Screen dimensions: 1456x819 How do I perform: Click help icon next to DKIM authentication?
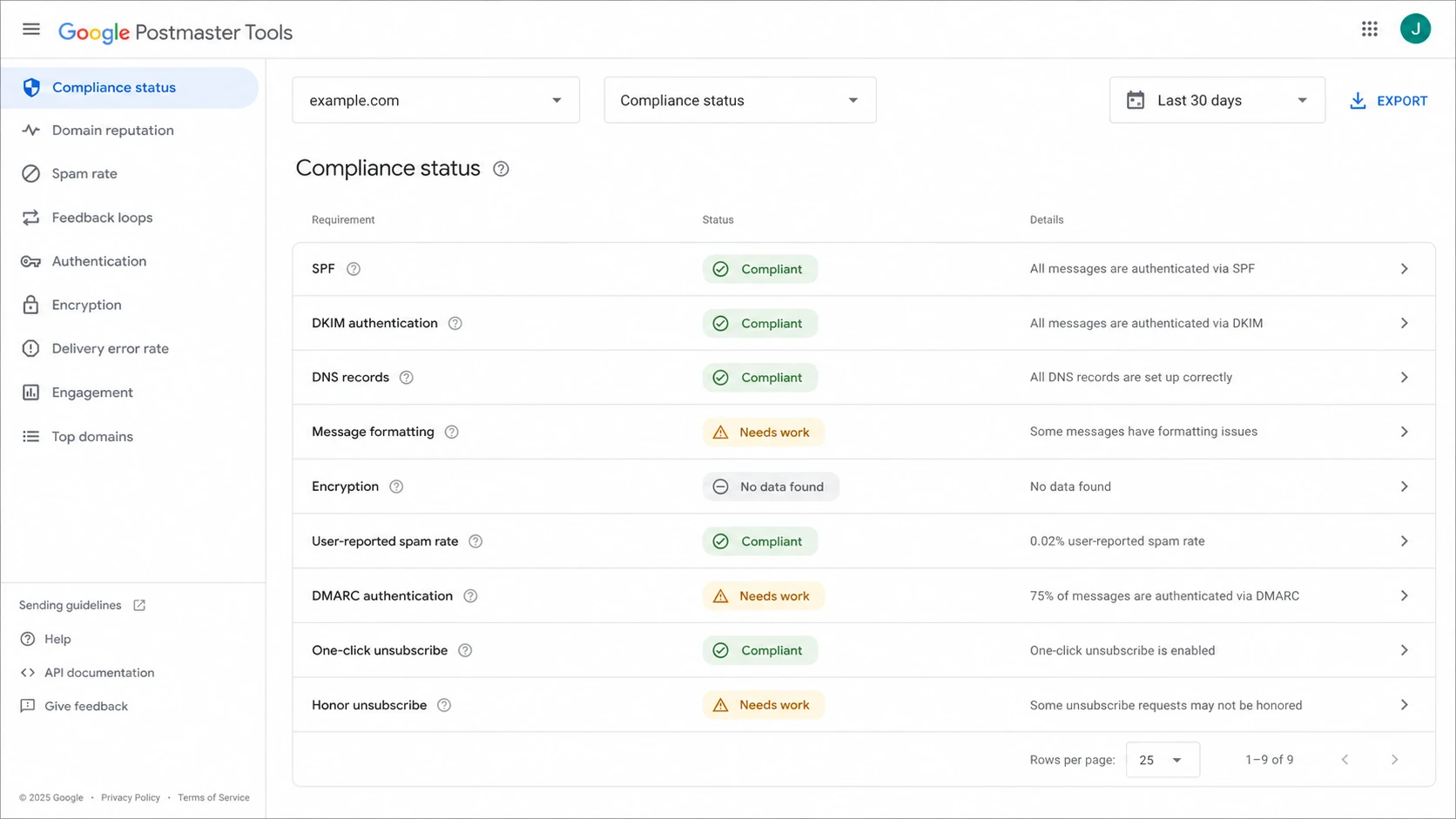tap(455, 324)
